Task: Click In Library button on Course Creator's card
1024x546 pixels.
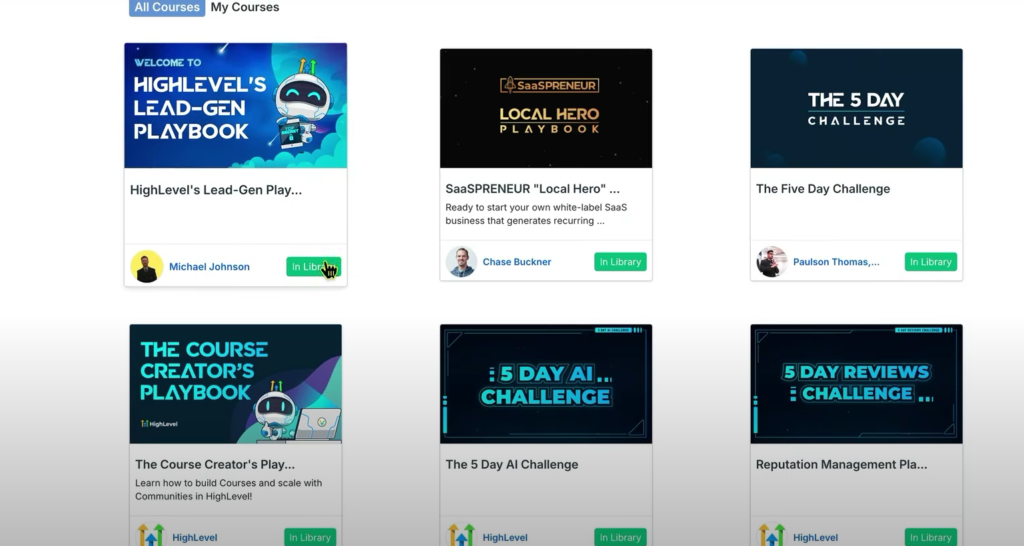Action: tap(310, 538)
